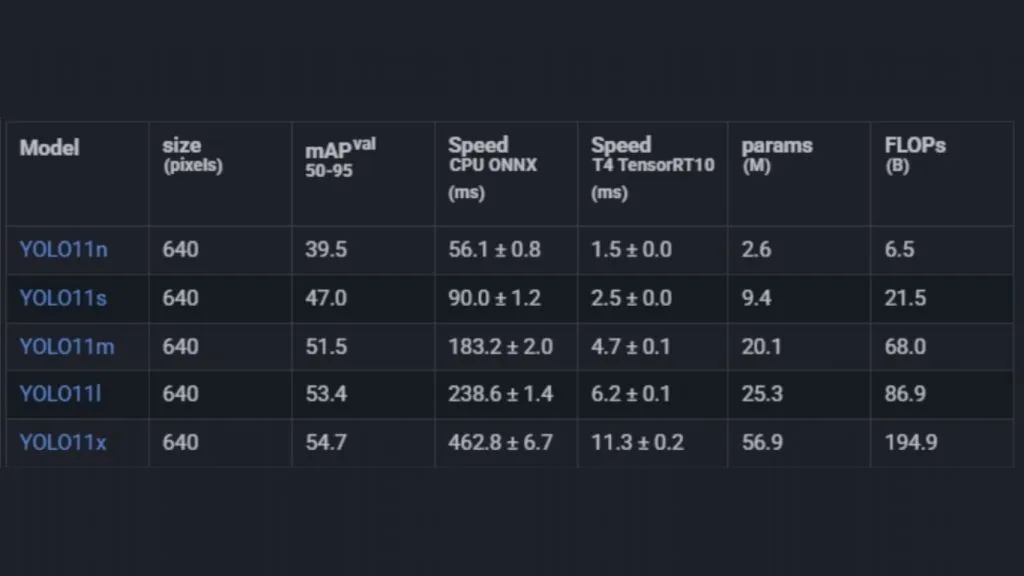Select the 54.7 mAP cell

click(x=326, y=442)
